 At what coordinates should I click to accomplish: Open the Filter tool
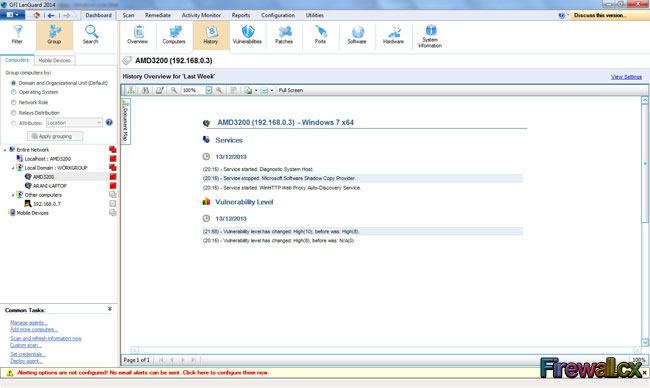click(17, 35)
